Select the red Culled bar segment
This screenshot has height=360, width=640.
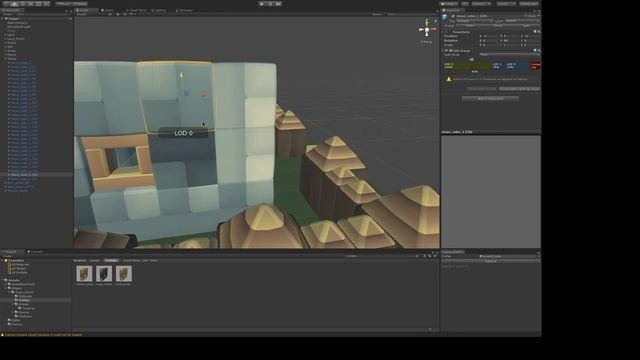click(535, 65)
